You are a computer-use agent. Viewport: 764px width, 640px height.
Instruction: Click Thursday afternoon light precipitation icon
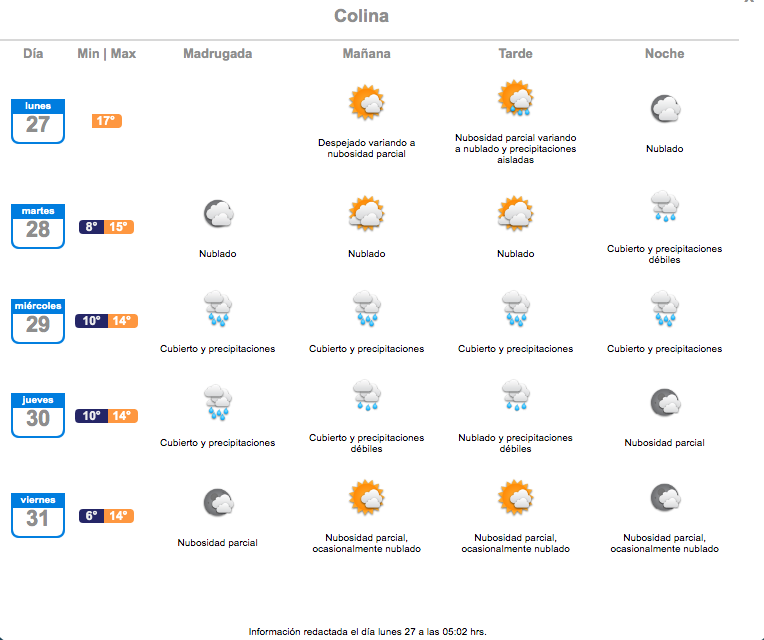click(516, 395)
